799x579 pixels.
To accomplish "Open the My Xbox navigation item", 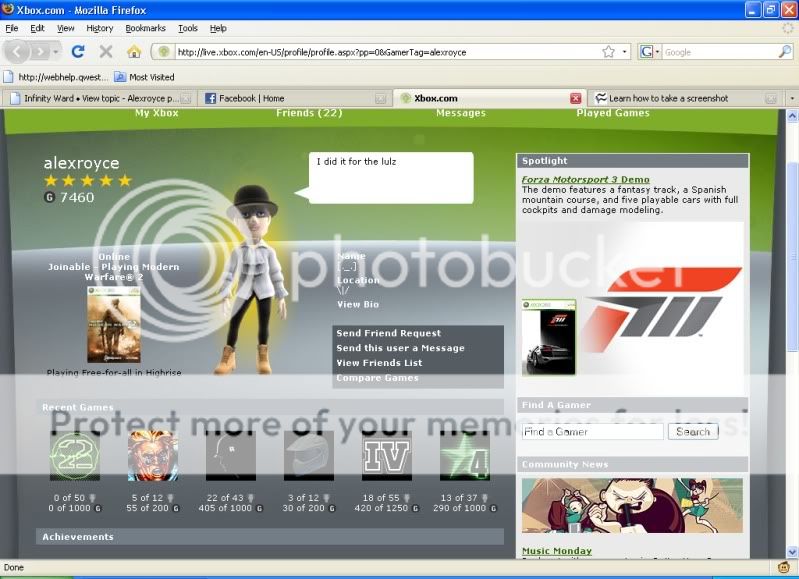I will point(156,113).
